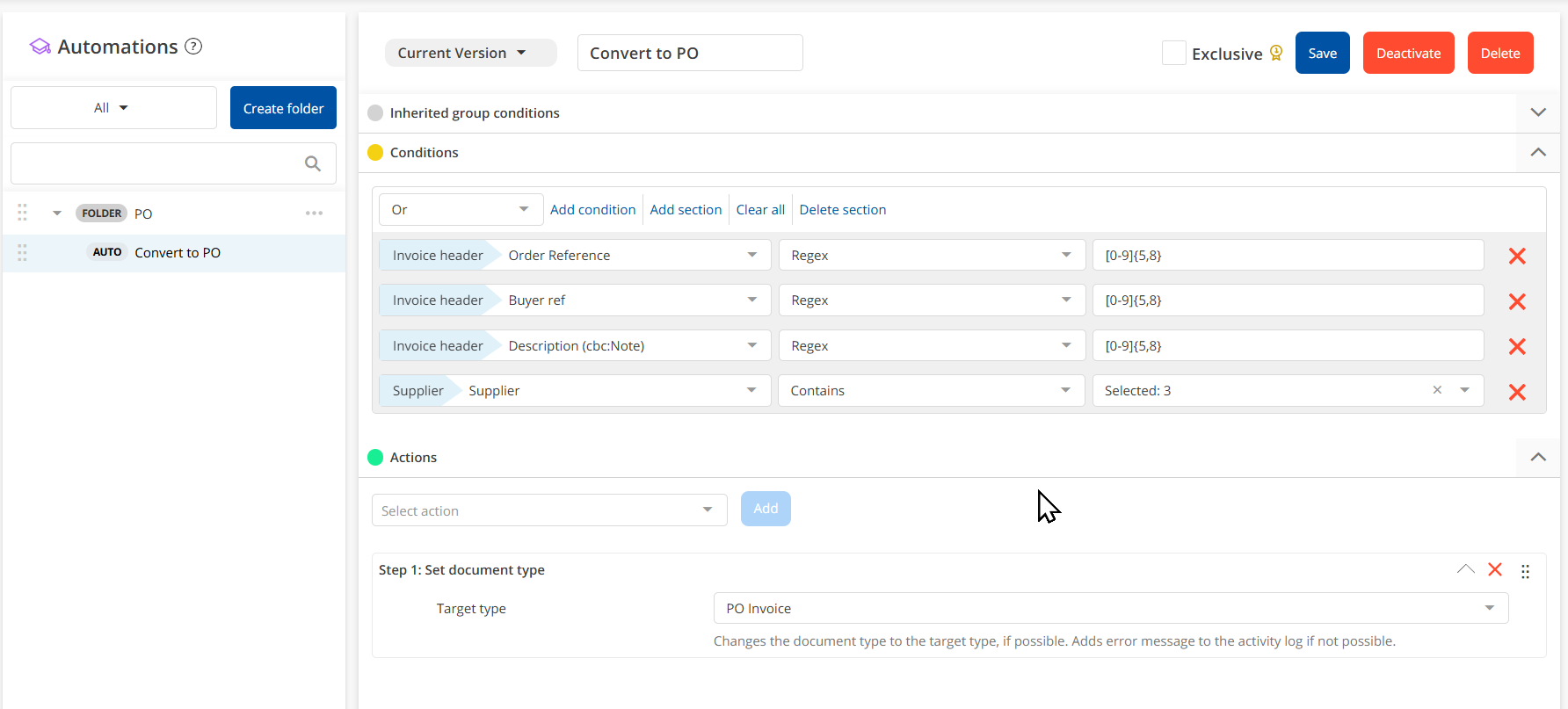Click the help icon next to Automations
The height and width of the screenshot is (709, 1568).
point(193,47)
